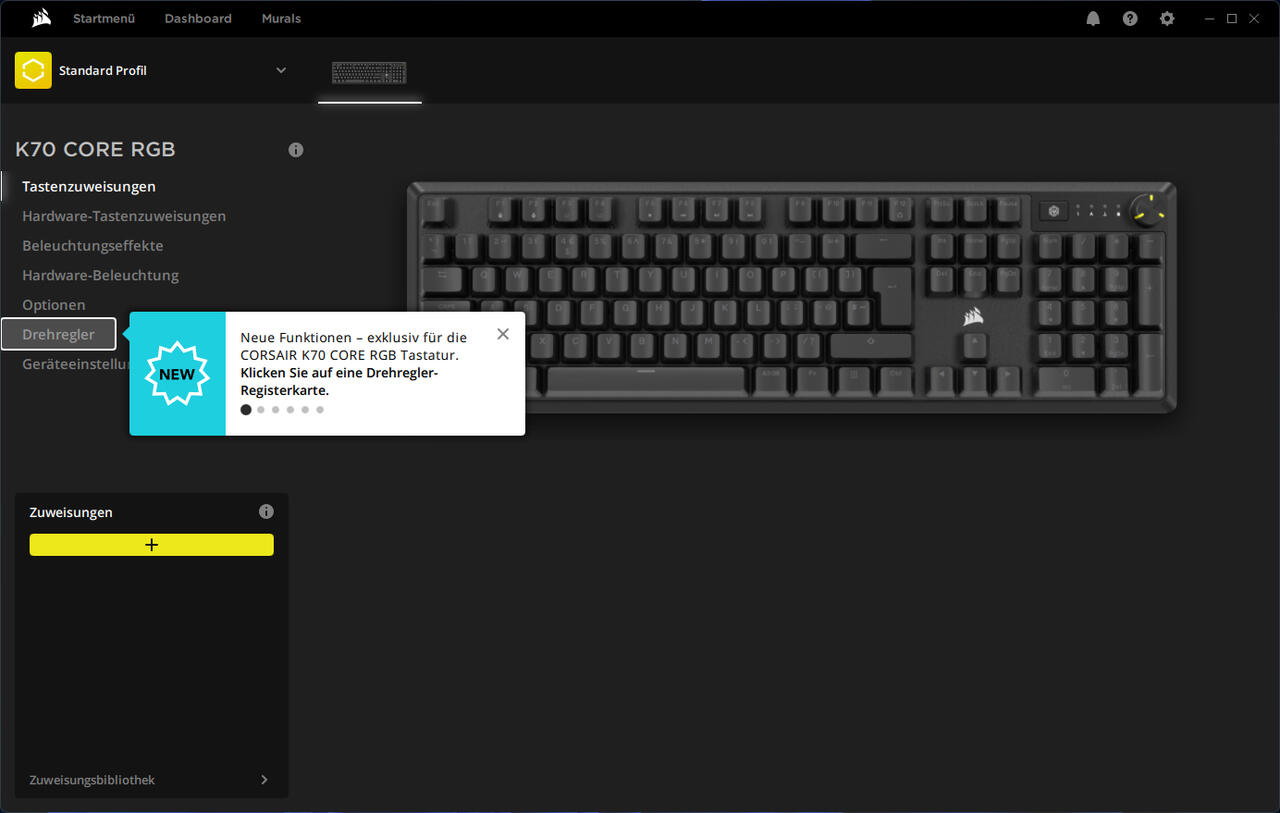Open help via the question mark icon
This screenshot has height=813, width=1280.
tap(1130, 18)
